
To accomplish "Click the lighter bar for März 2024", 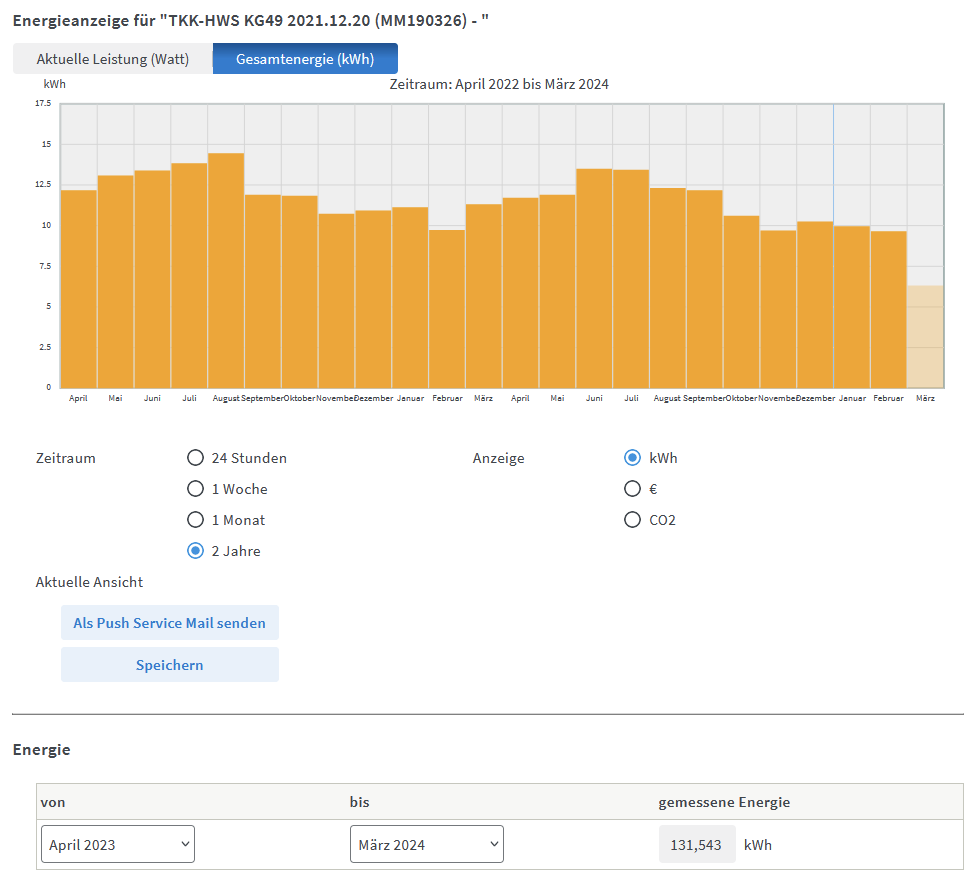I will pyautogui.click(x=925, y=336).
